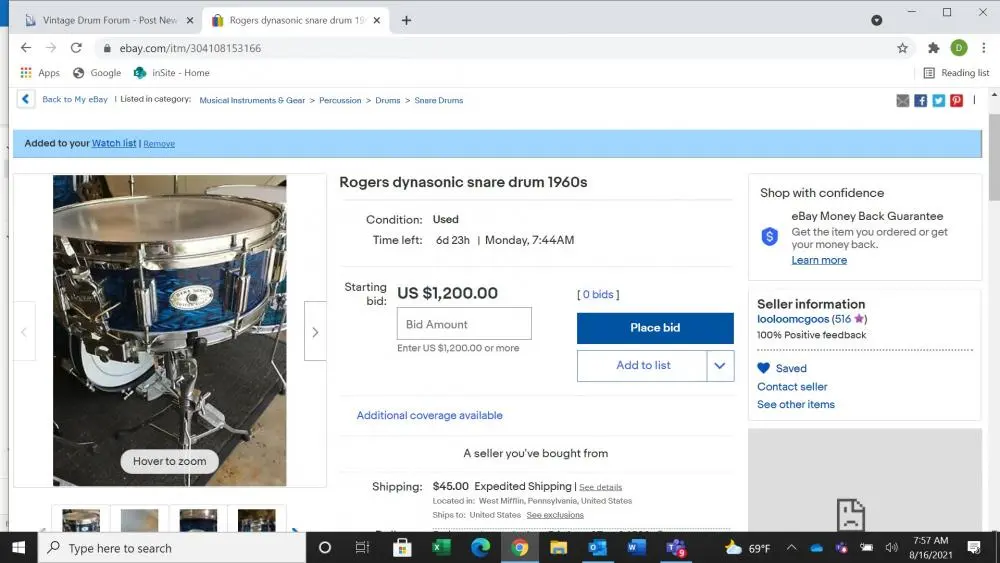Bookmark this page with star icon

tap(902, 48)
